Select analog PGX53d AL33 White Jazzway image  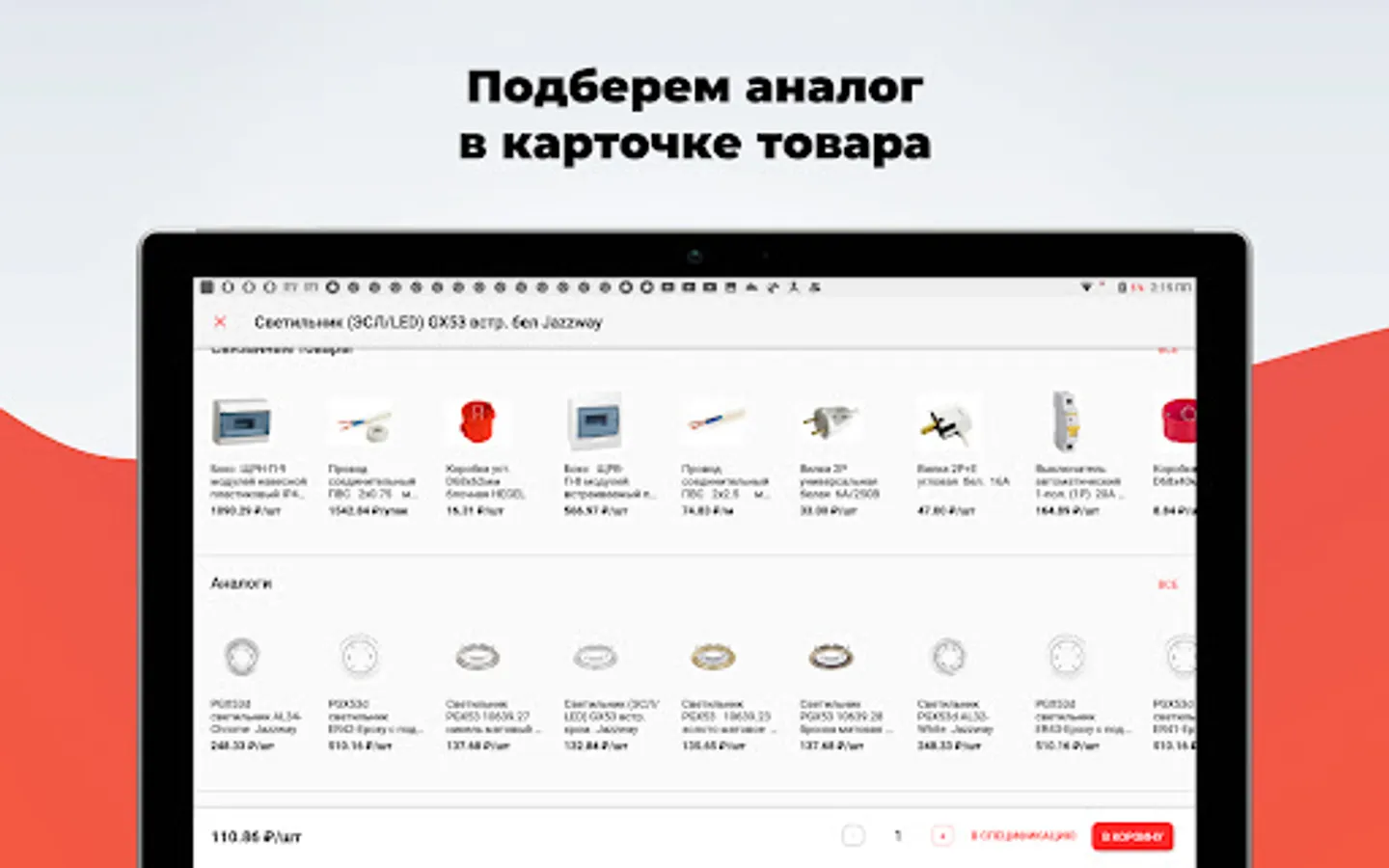[x=948, y=657]
